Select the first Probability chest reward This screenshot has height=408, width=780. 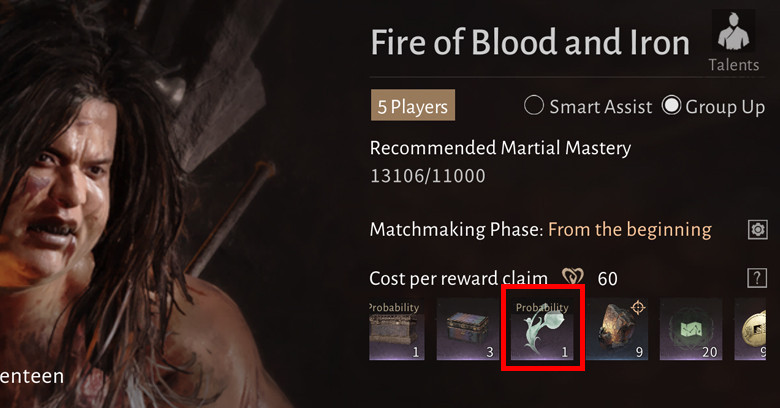pos(396,329)
